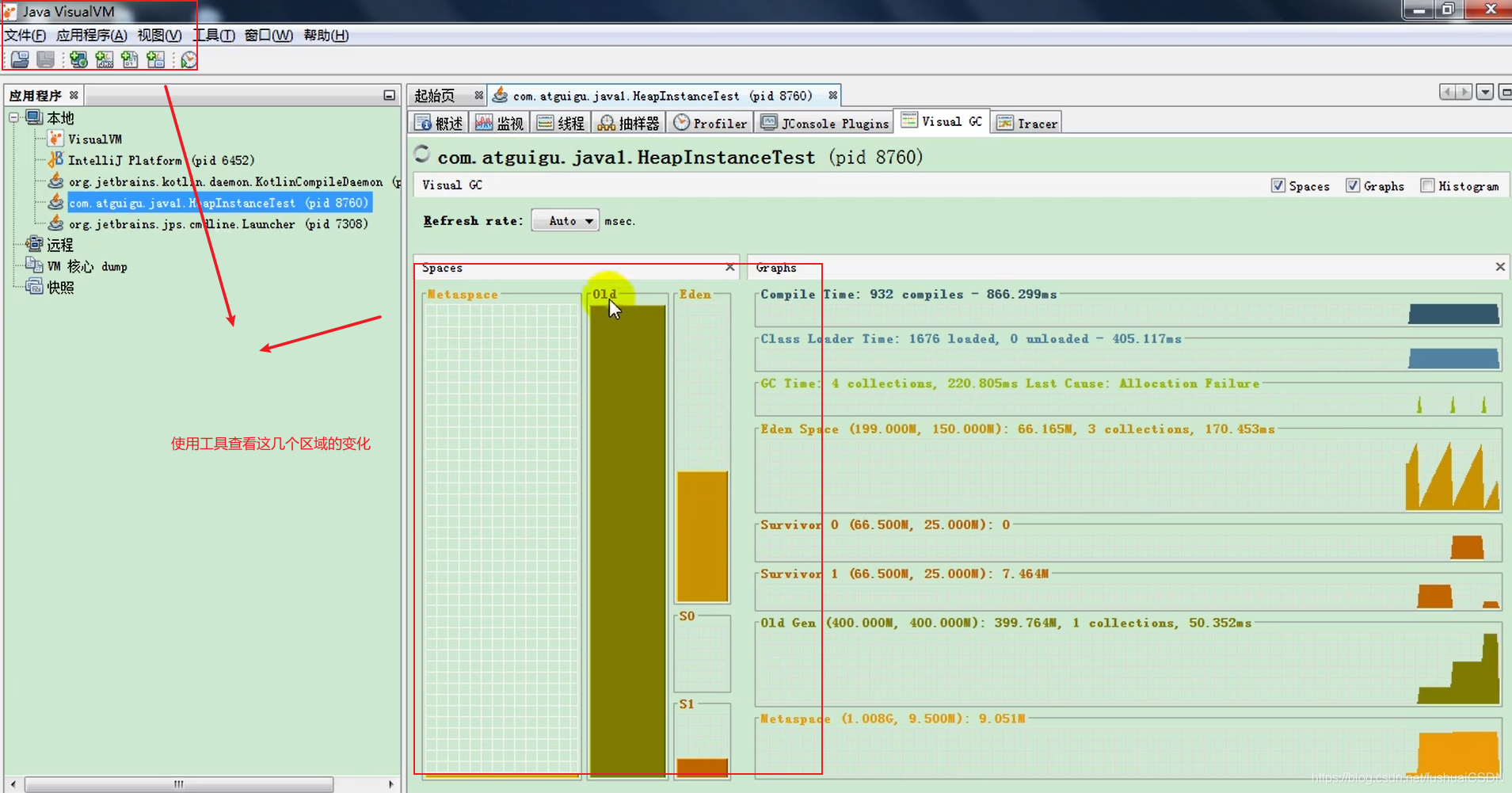The width and height of the screenshot is (1512, 793).
Task: Open the 视图(V) menu
Action: (x=159, y=35)
